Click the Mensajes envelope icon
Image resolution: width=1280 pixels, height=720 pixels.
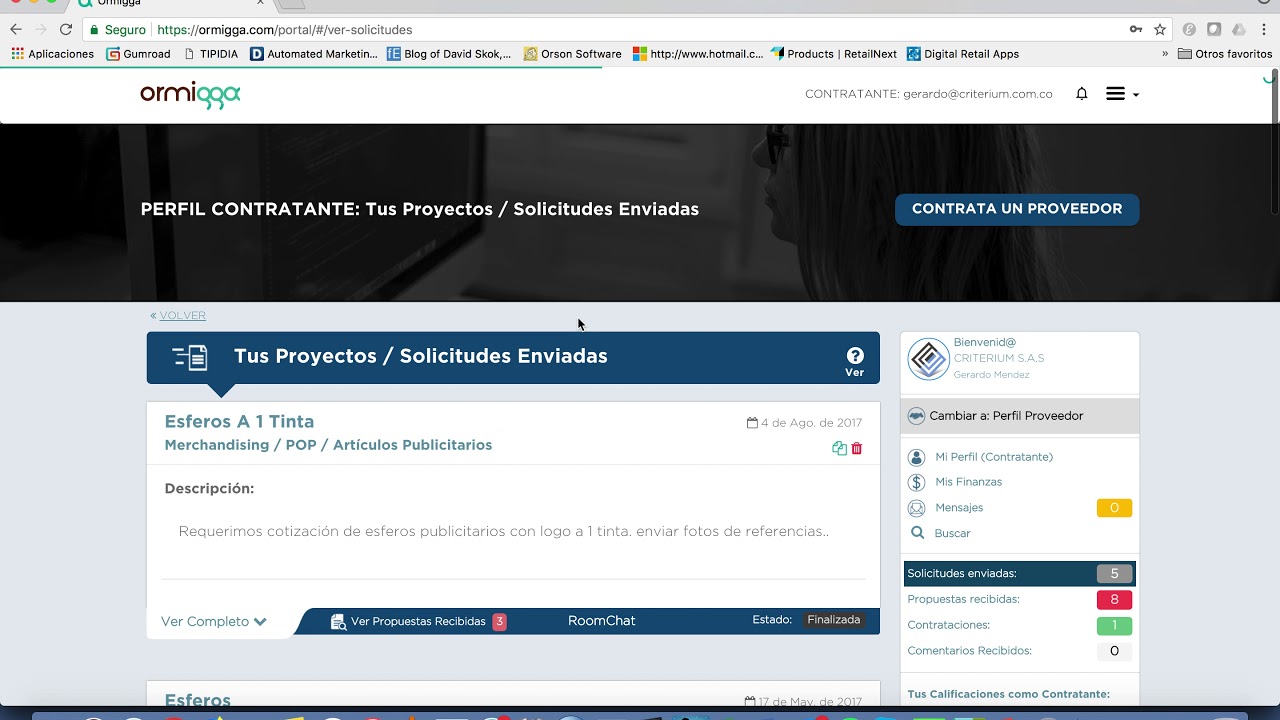916,508
